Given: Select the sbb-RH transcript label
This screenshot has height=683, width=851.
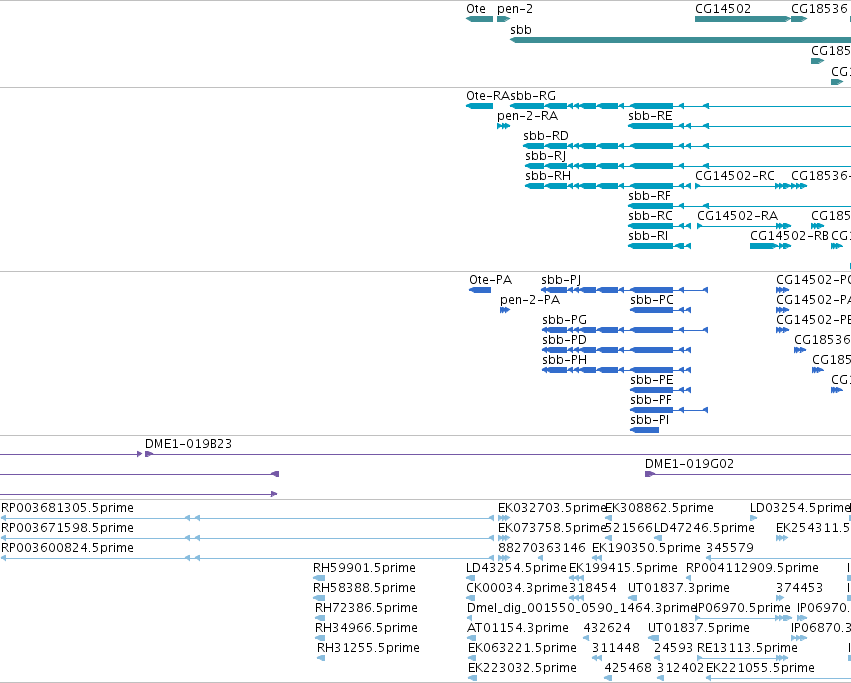Looking at the screenshot, I should pyautogui.click(x=548, y=176).
